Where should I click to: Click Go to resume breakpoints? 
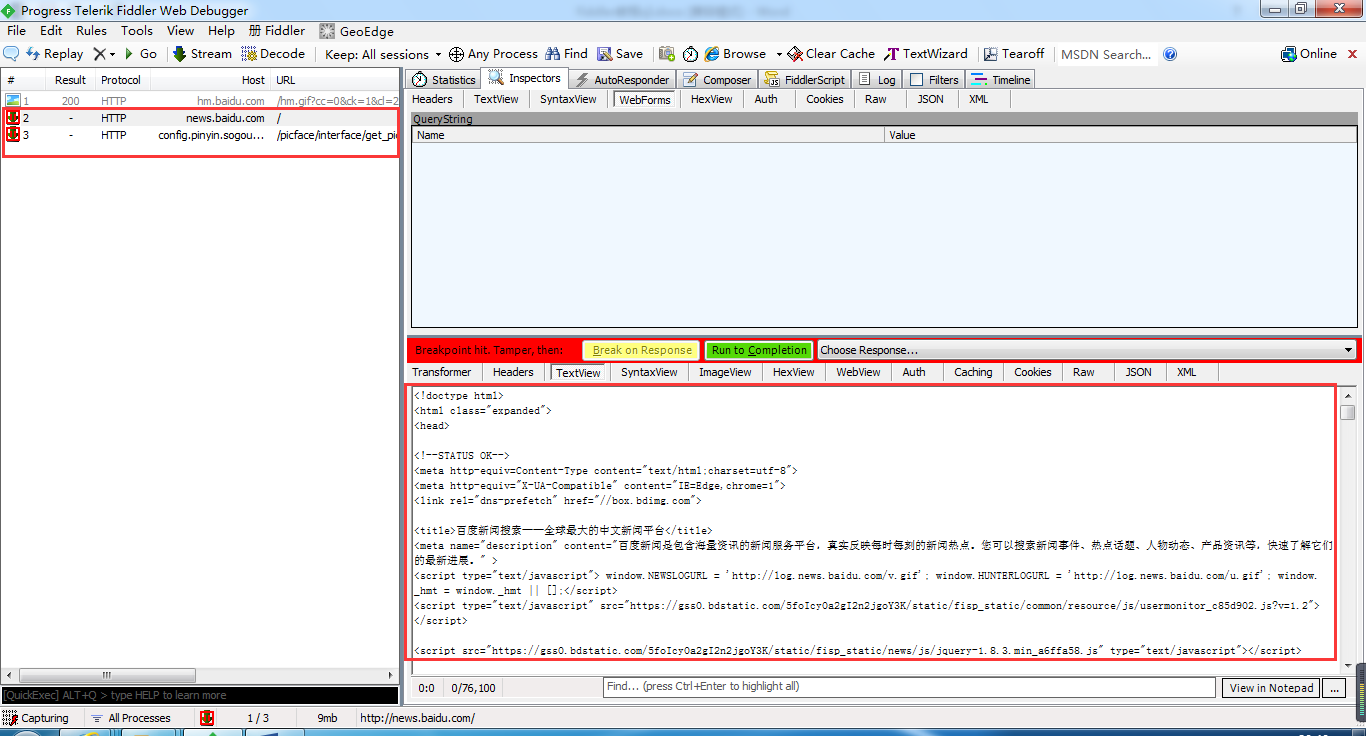(140, 54)
